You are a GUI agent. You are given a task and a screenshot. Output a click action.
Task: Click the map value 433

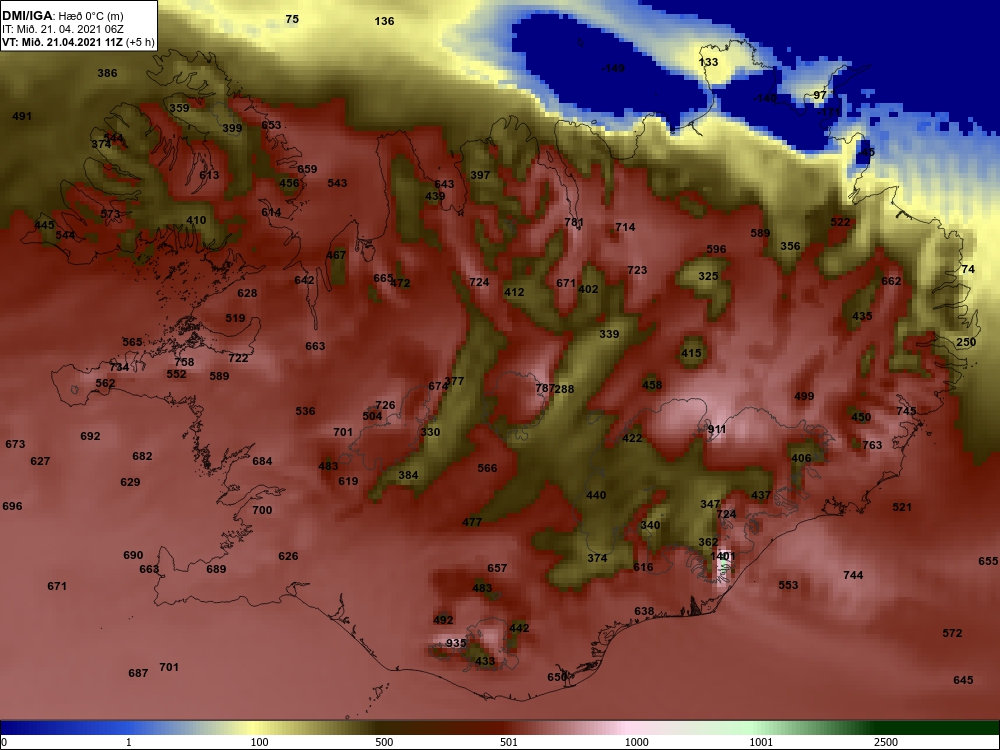(485, 661)
